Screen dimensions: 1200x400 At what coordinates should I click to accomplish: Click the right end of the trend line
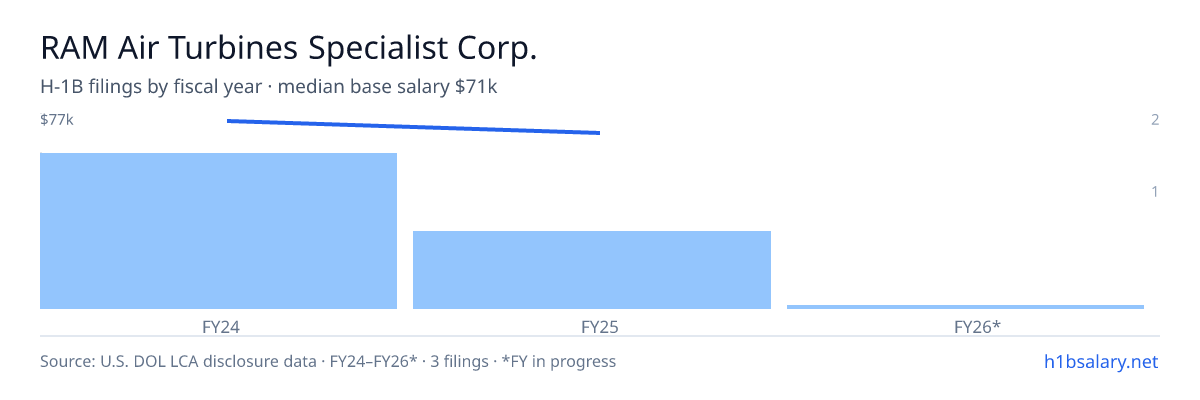(x=598, y=133)
